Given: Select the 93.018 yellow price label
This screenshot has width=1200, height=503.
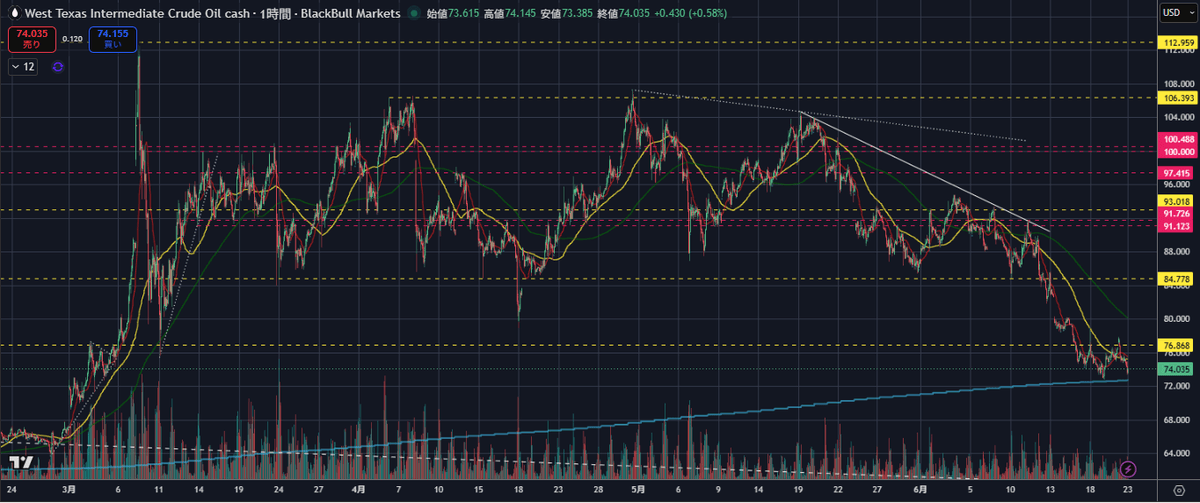Looking at the screenshot, I should [x=1175, y=203].
